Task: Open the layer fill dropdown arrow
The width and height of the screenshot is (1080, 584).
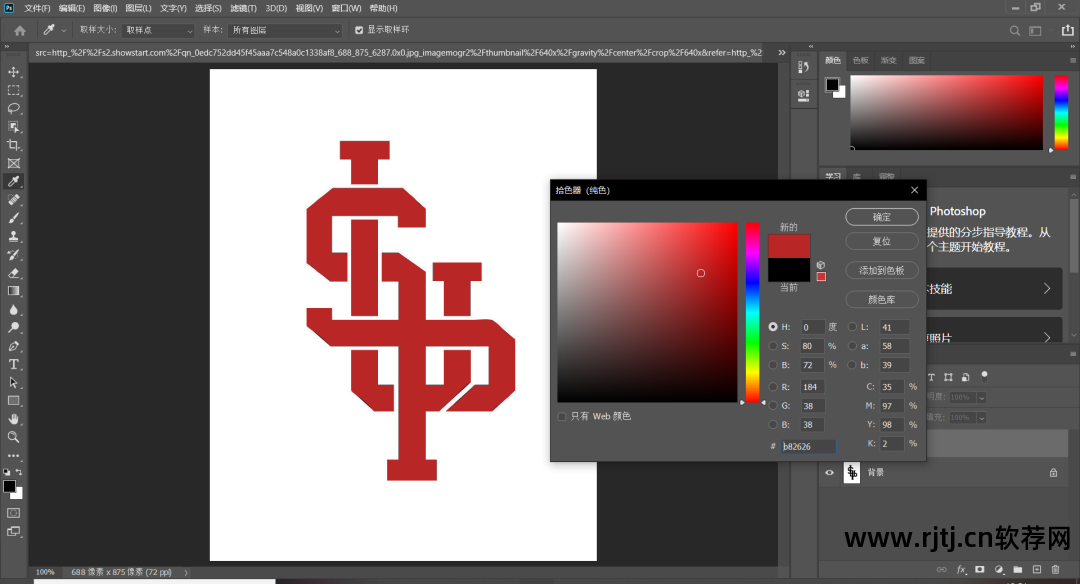Action: (982, 417)
